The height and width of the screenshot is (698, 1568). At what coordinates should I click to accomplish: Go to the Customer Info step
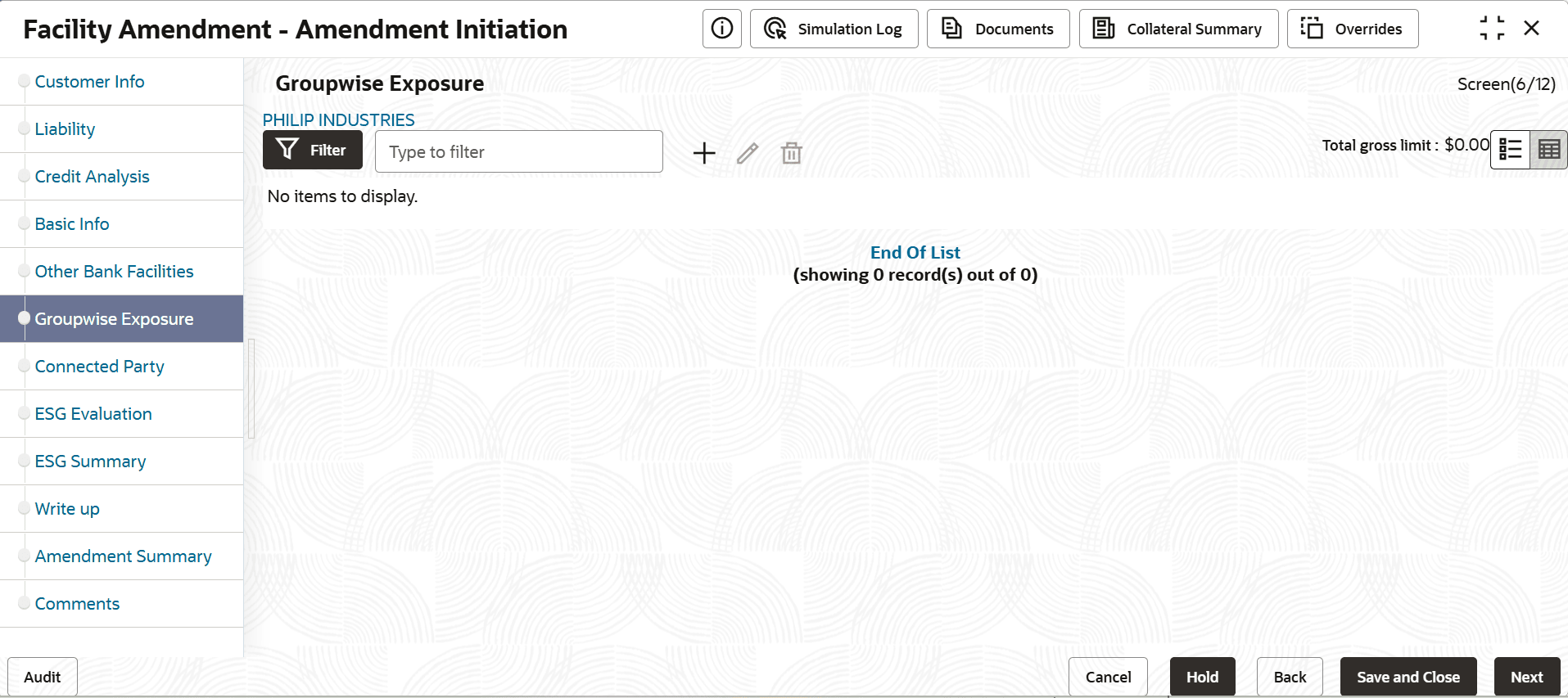tap(89, 82)
